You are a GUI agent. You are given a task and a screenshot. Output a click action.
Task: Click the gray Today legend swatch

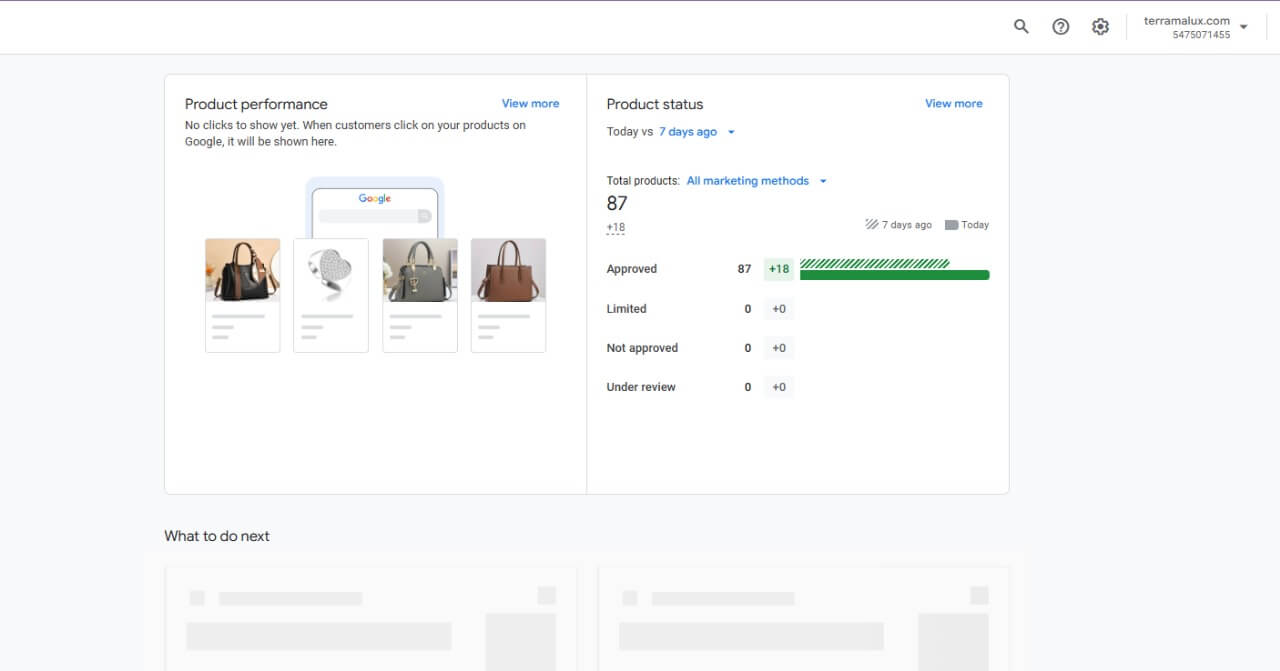tap(951, 225)
